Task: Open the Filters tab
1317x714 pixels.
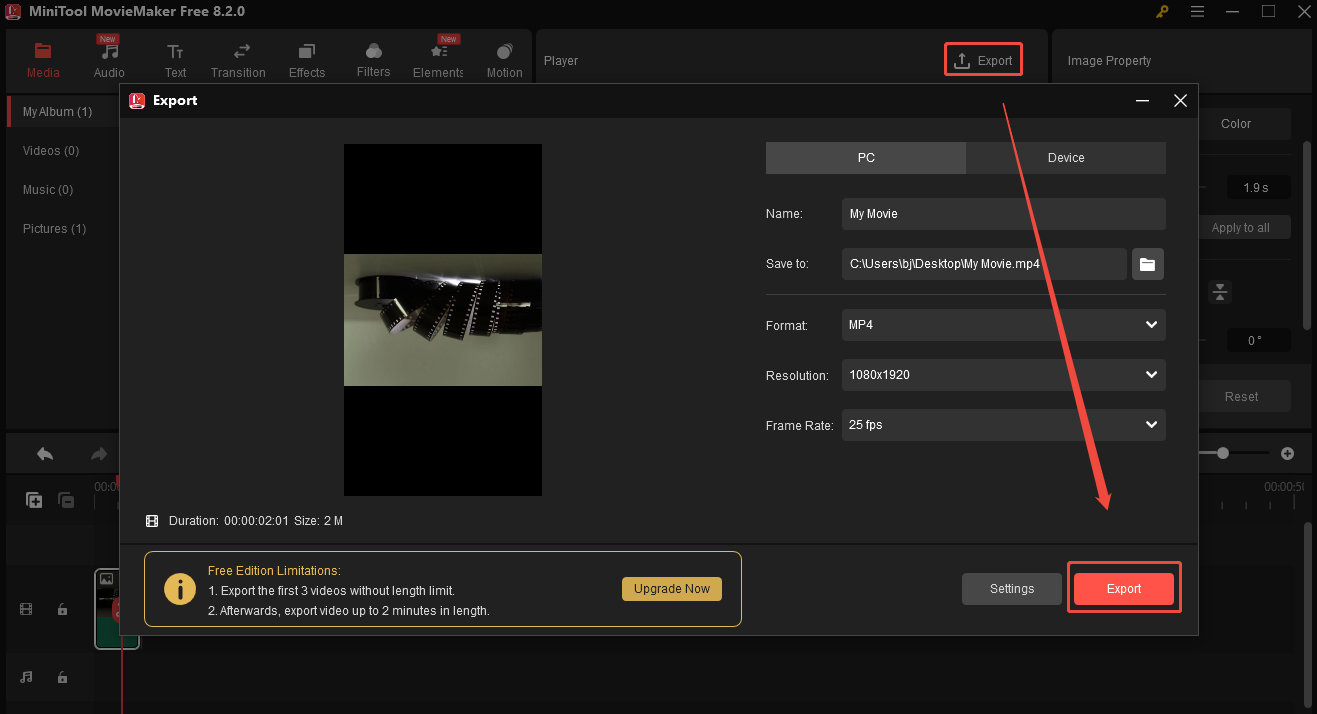Action: pos(373,60)
